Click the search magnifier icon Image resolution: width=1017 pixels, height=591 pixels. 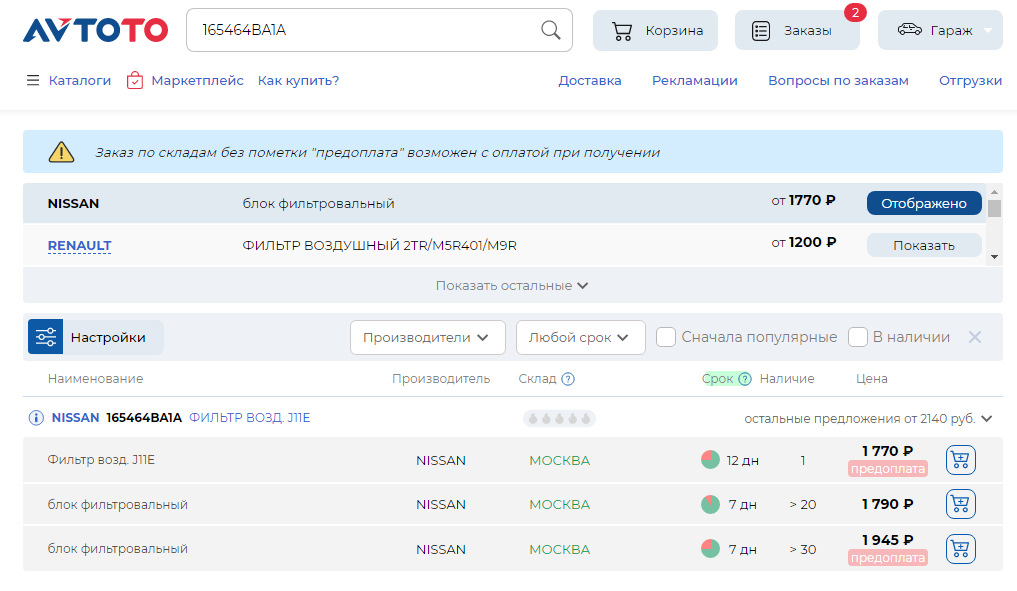click(x=551, y=30)
